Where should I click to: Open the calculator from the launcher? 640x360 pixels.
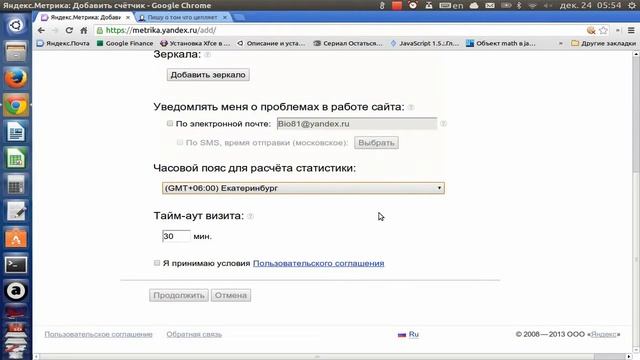[x=16, y=185]
